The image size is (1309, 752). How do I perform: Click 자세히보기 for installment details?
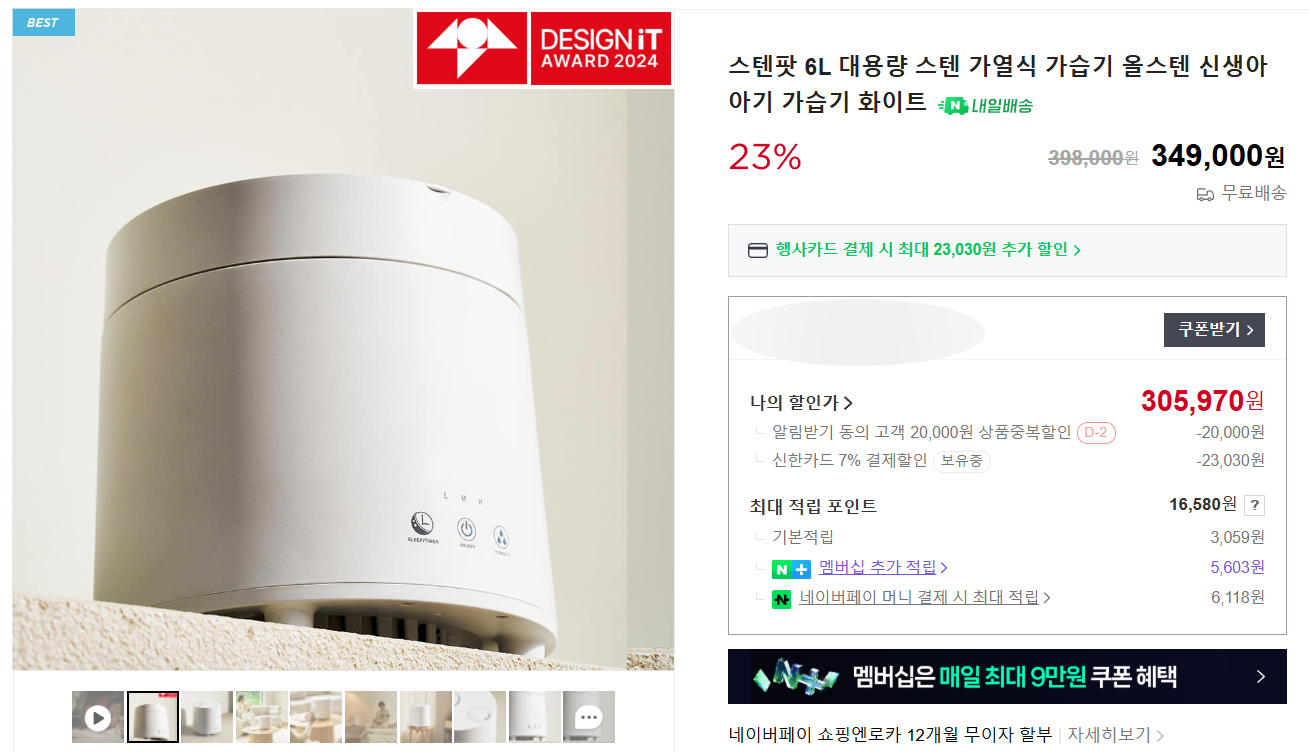(1115, 735)
